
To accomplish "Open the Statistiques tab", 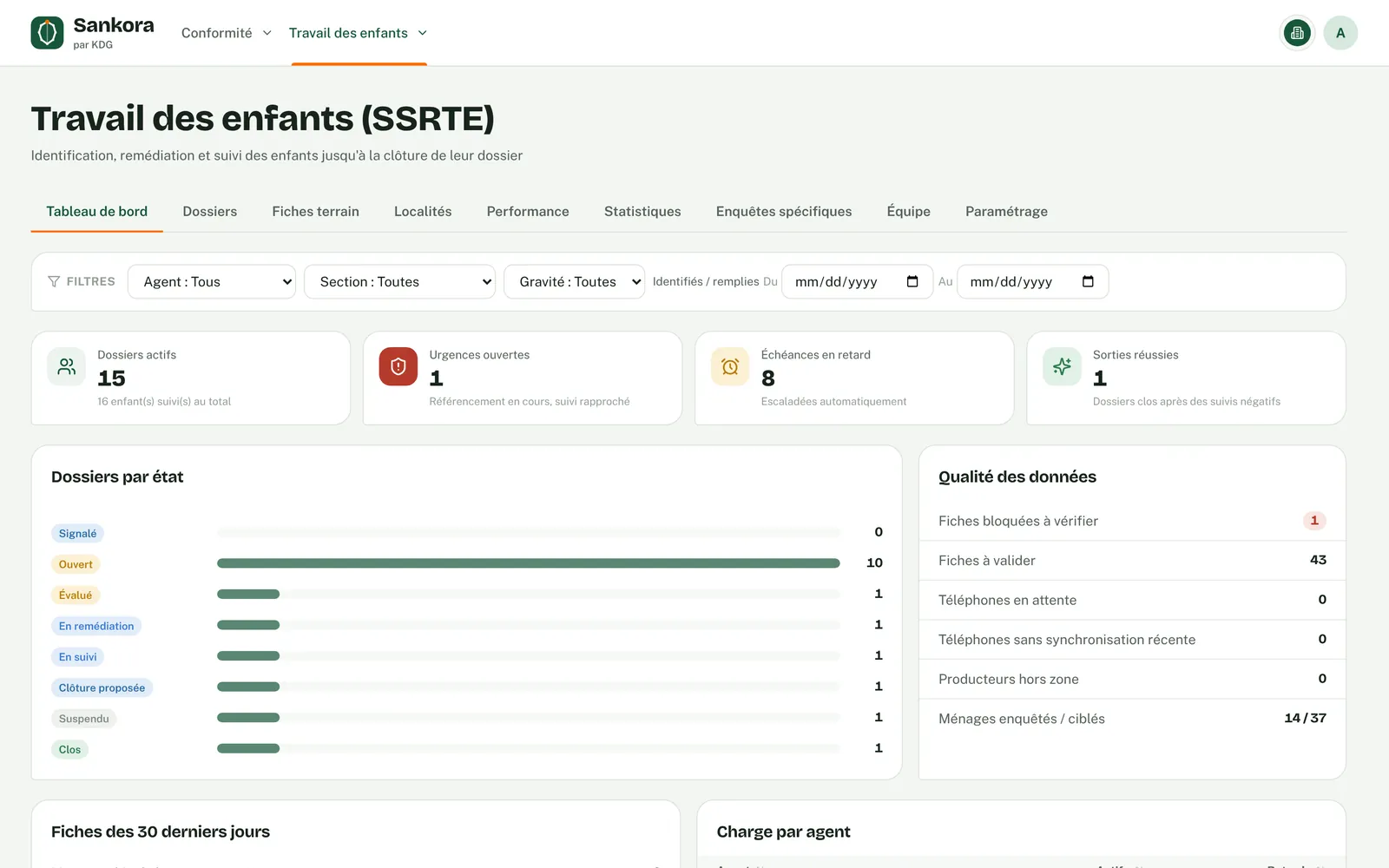I will pos(642,211).
